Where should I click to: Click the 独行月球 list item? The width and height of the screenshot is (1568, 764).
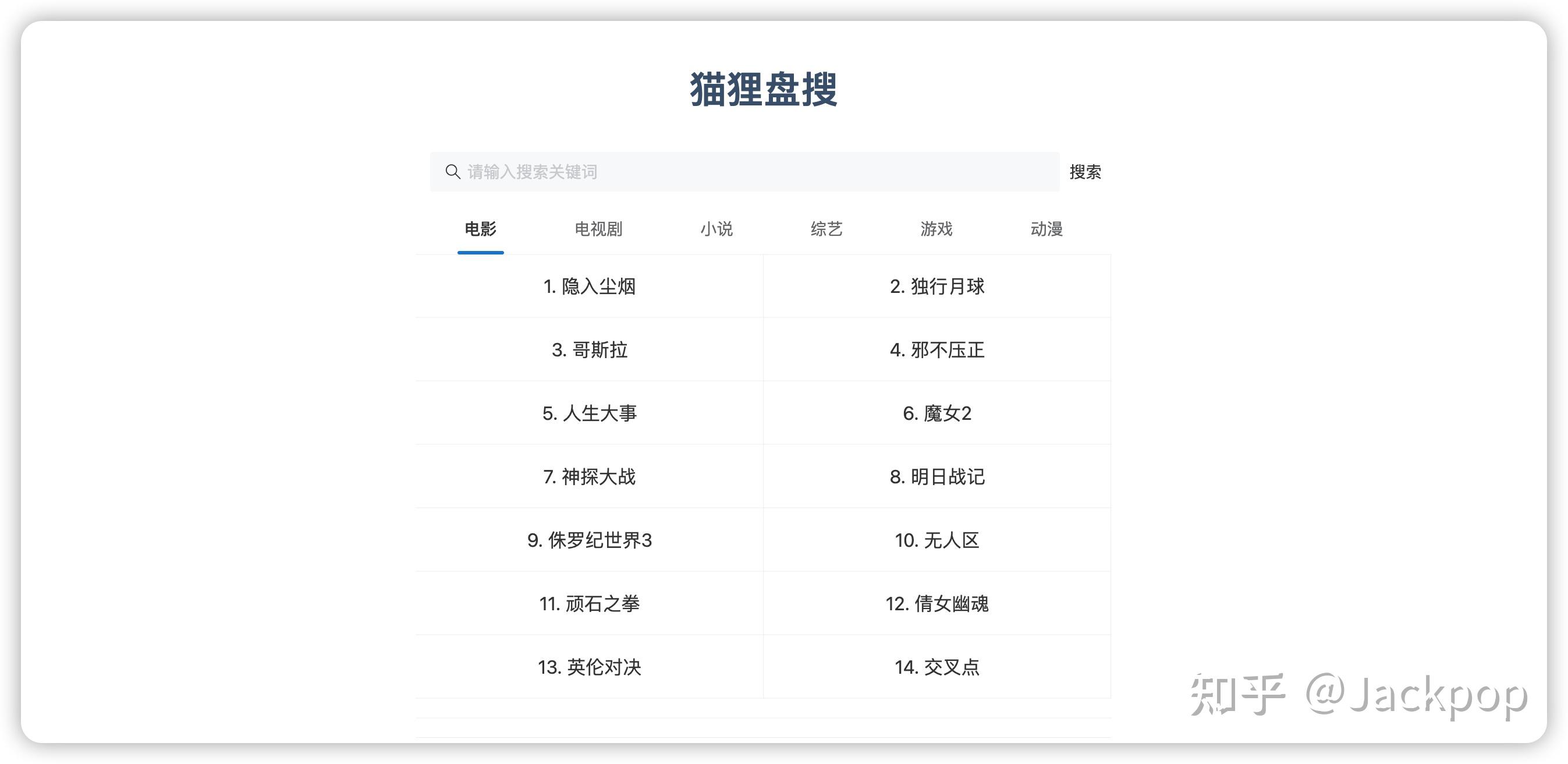pos(936,286)
